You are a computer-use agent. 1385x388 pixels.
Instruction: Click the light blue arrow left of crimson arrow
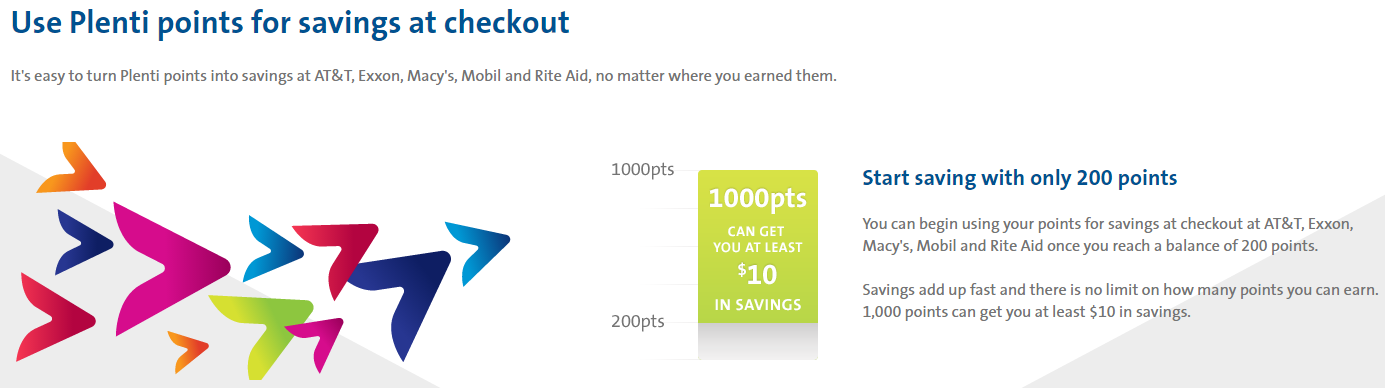(x=275, y=245)
